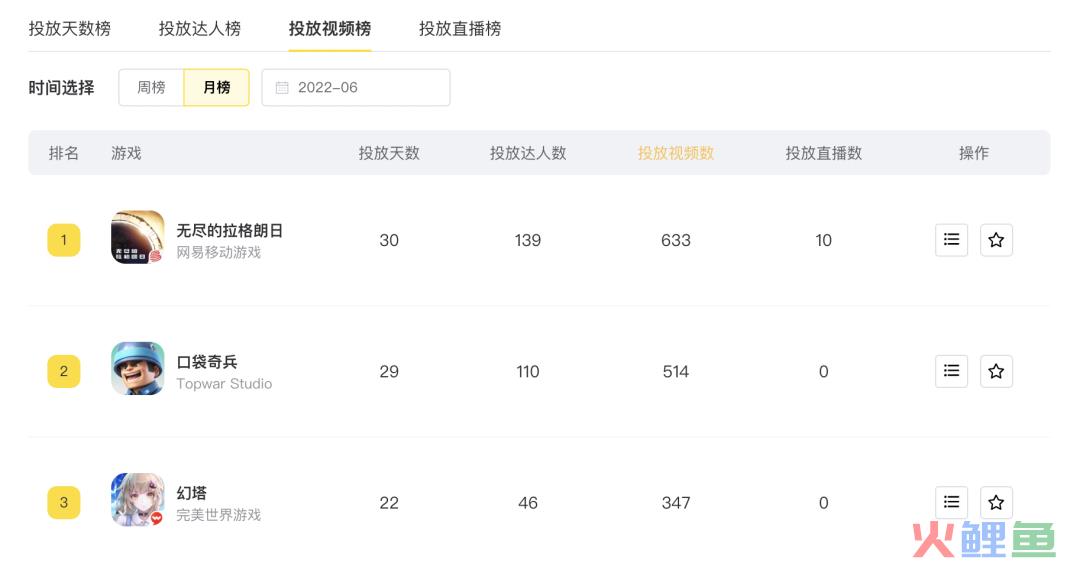Favorite the 幻塔 game

coord(996,502)
